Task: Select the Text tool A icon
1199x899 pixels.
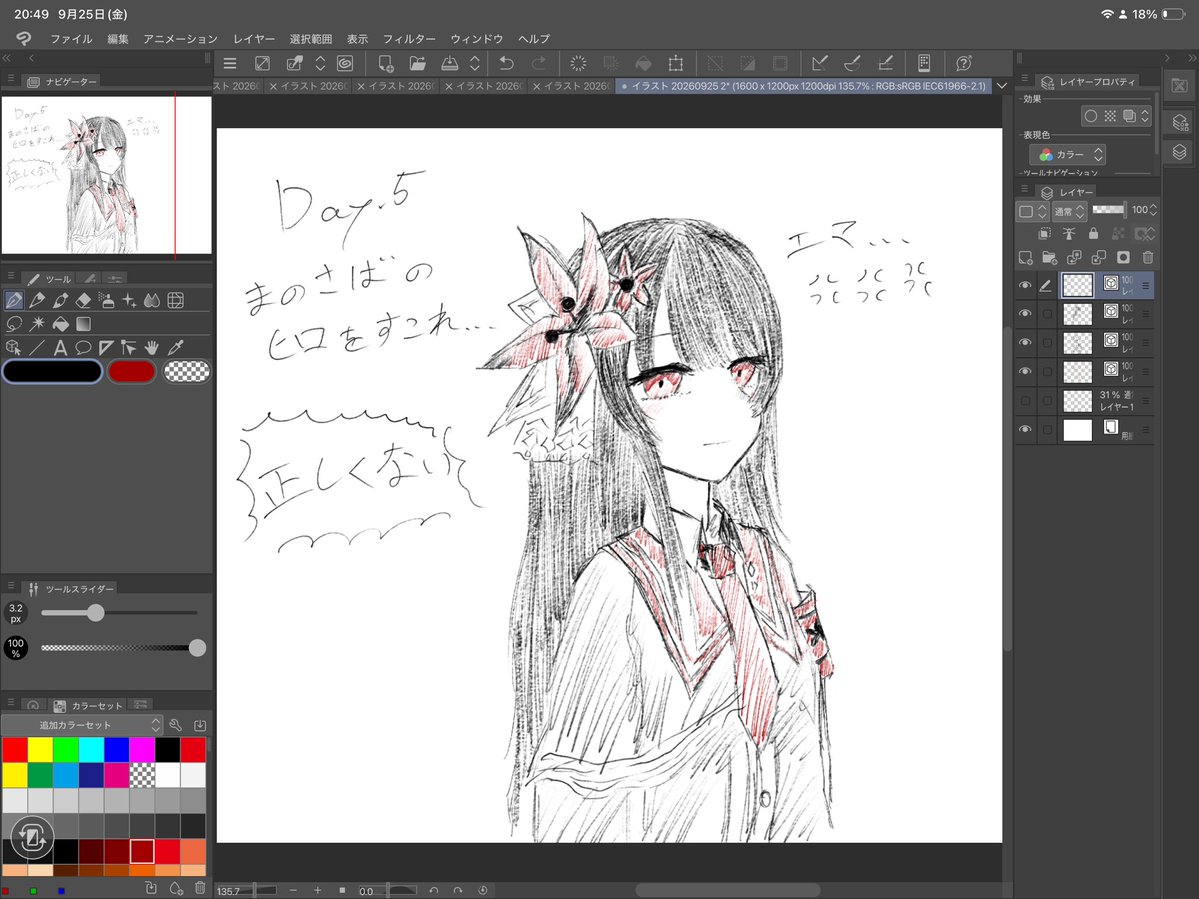Action: coord(60,348)
